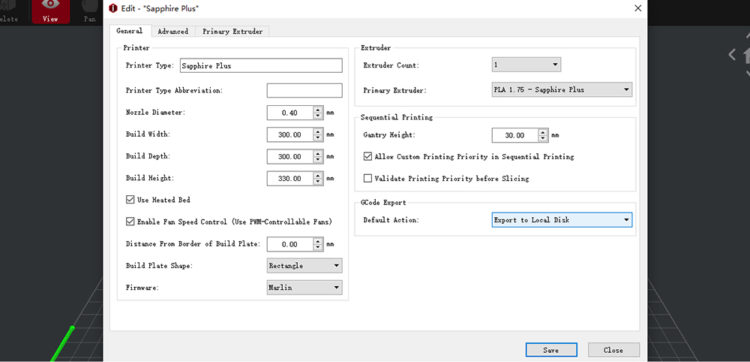The height and width of the screenshot is (362, 750).
Task: Click the Nozzle Diameter value field
Action: pos(290,113)
